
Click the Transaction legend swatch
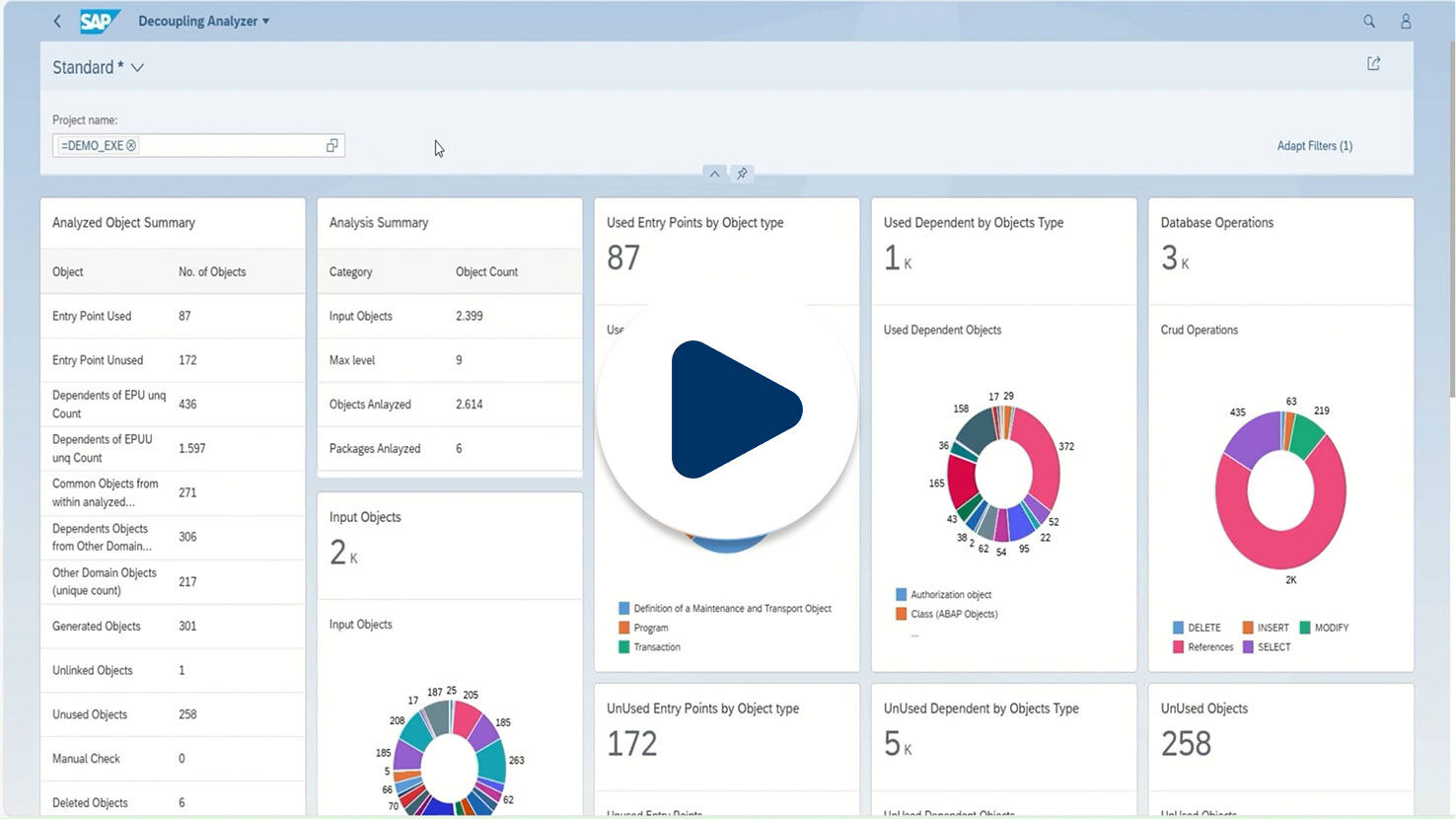pos(624,647)
